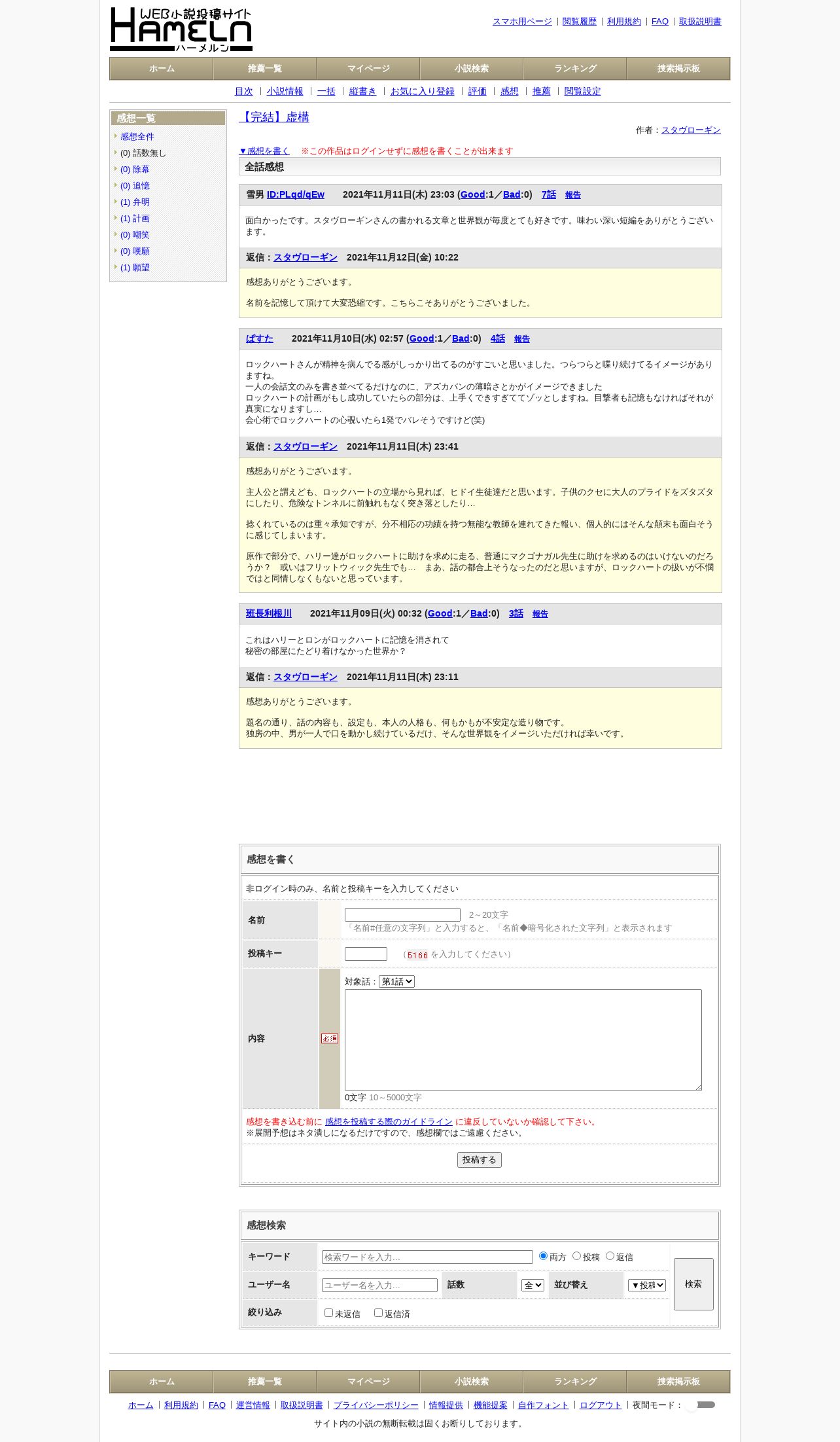Open ホーム in top navigation bar

pos(162,69)
